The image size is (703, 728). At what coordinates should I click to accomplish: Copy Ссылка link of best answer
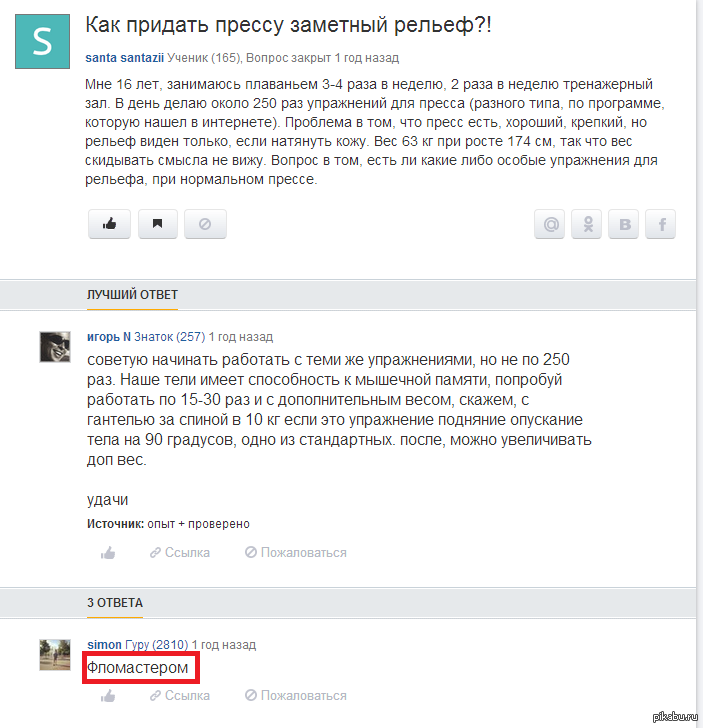(x=180, y=552)
